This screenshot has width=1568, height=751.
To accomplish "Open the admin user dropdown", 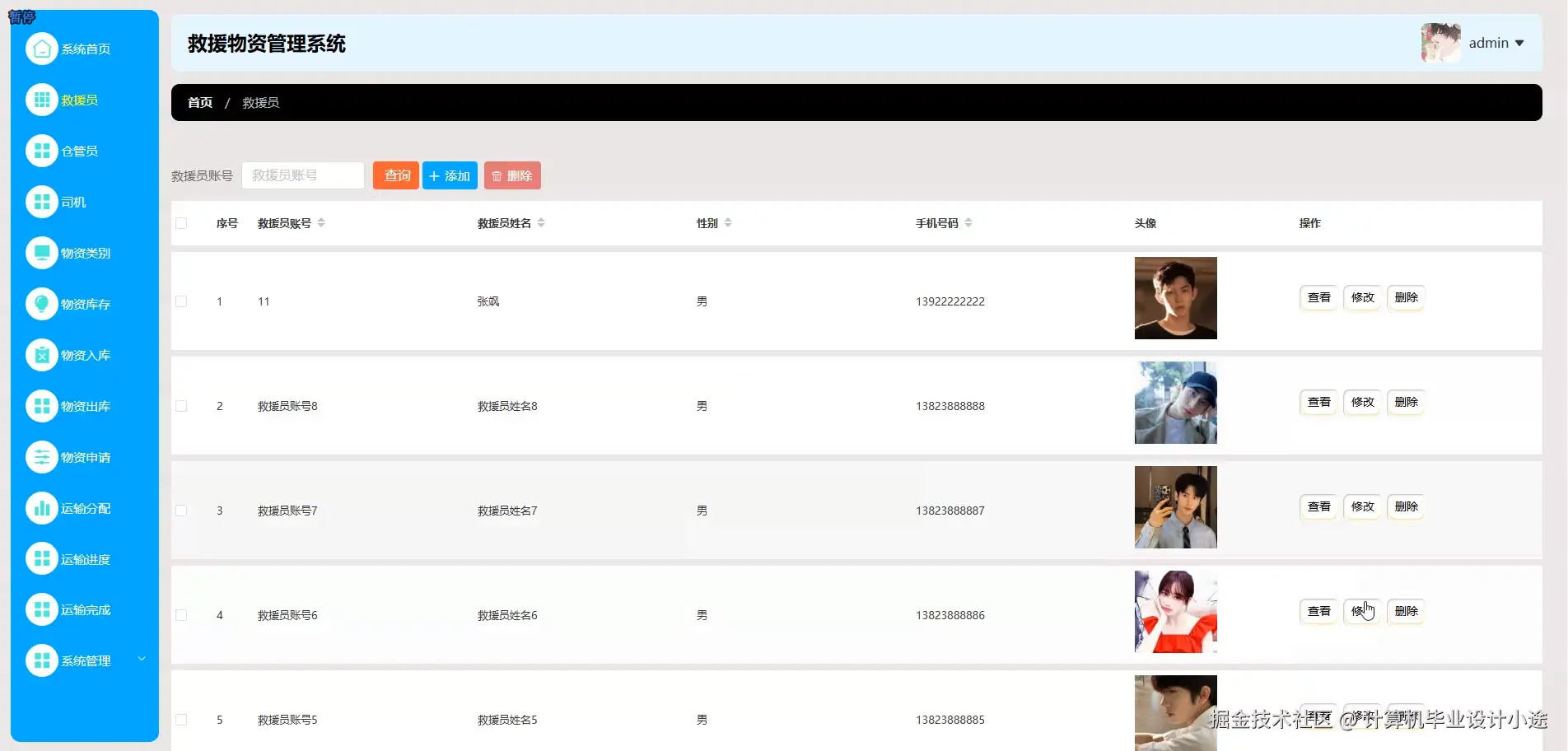I will tap(1497, 43).
